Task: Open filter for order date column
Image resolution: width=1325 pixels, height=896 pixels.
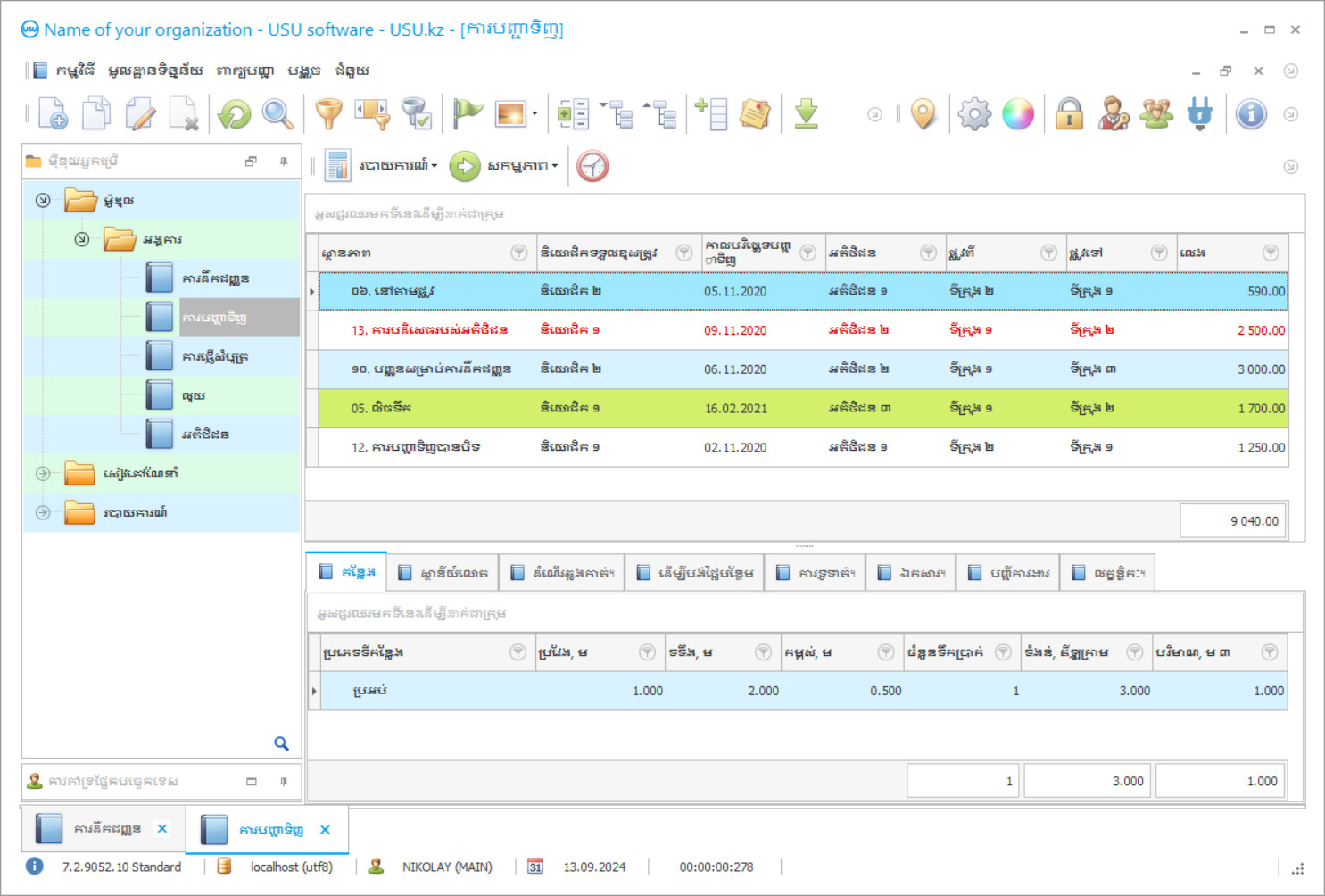Action: 807,253
